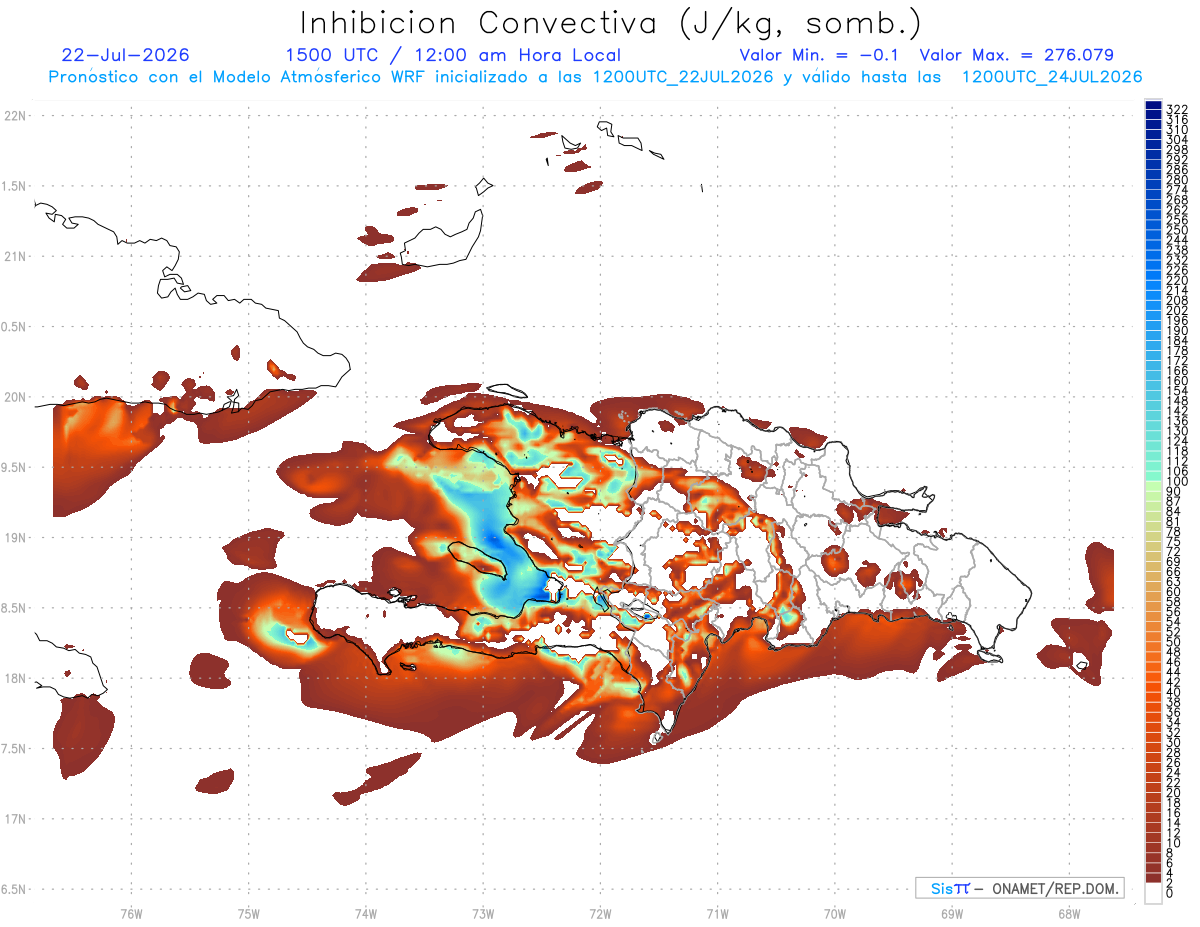Click the "74W" longitude label
This screenshot has width=1200, height=927.
(366, 914)
